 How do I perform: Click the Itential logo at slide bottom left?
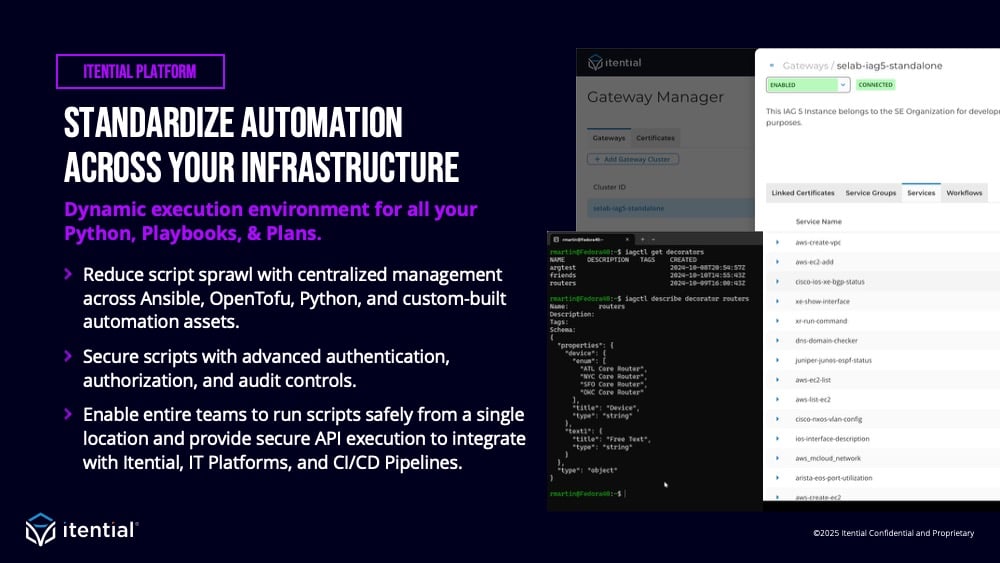coord(82,530)
